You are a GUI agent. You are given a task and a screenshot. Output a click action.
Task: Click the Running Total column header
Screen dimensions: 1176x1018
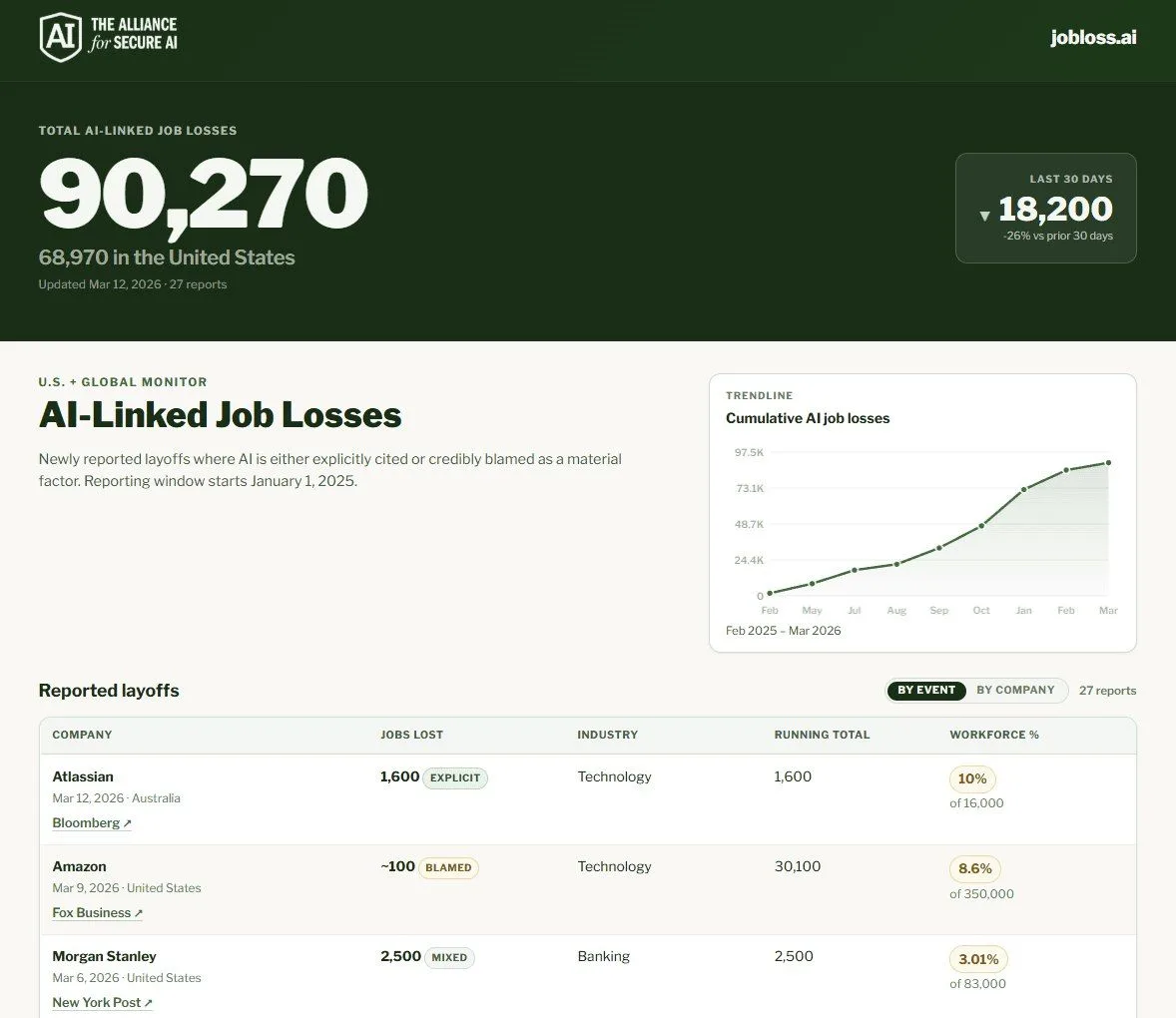[x=822, y=735]
